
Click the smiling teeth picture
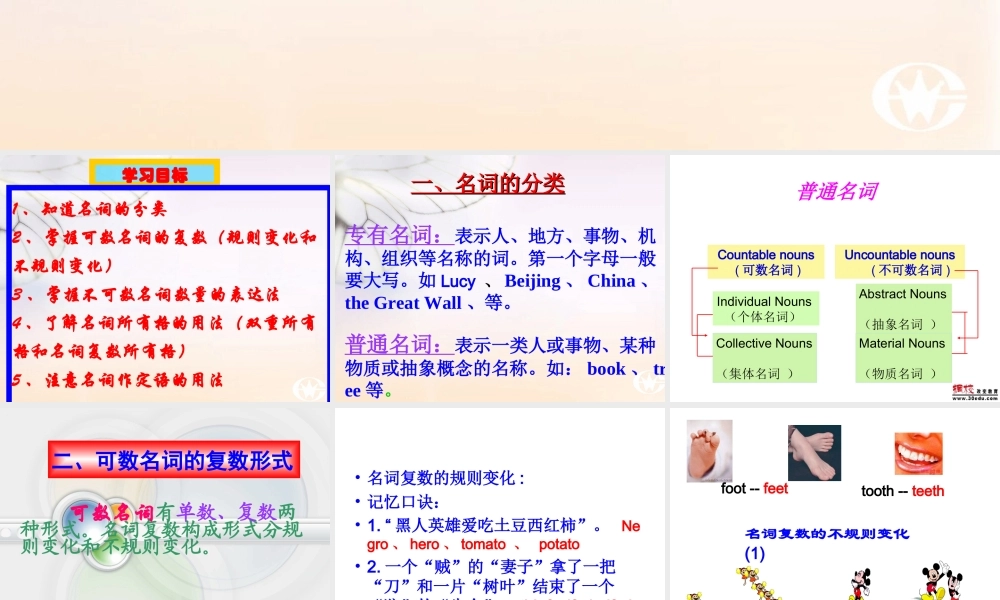click(x=918, y=453)
